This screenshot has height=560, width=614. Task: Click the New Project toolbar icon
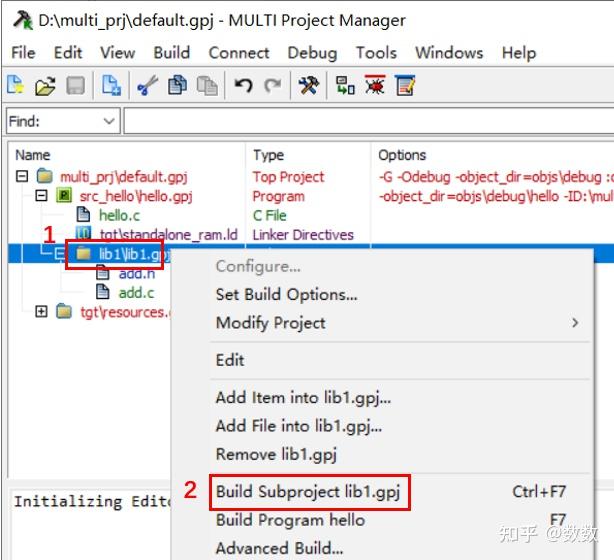click(16, 85)
